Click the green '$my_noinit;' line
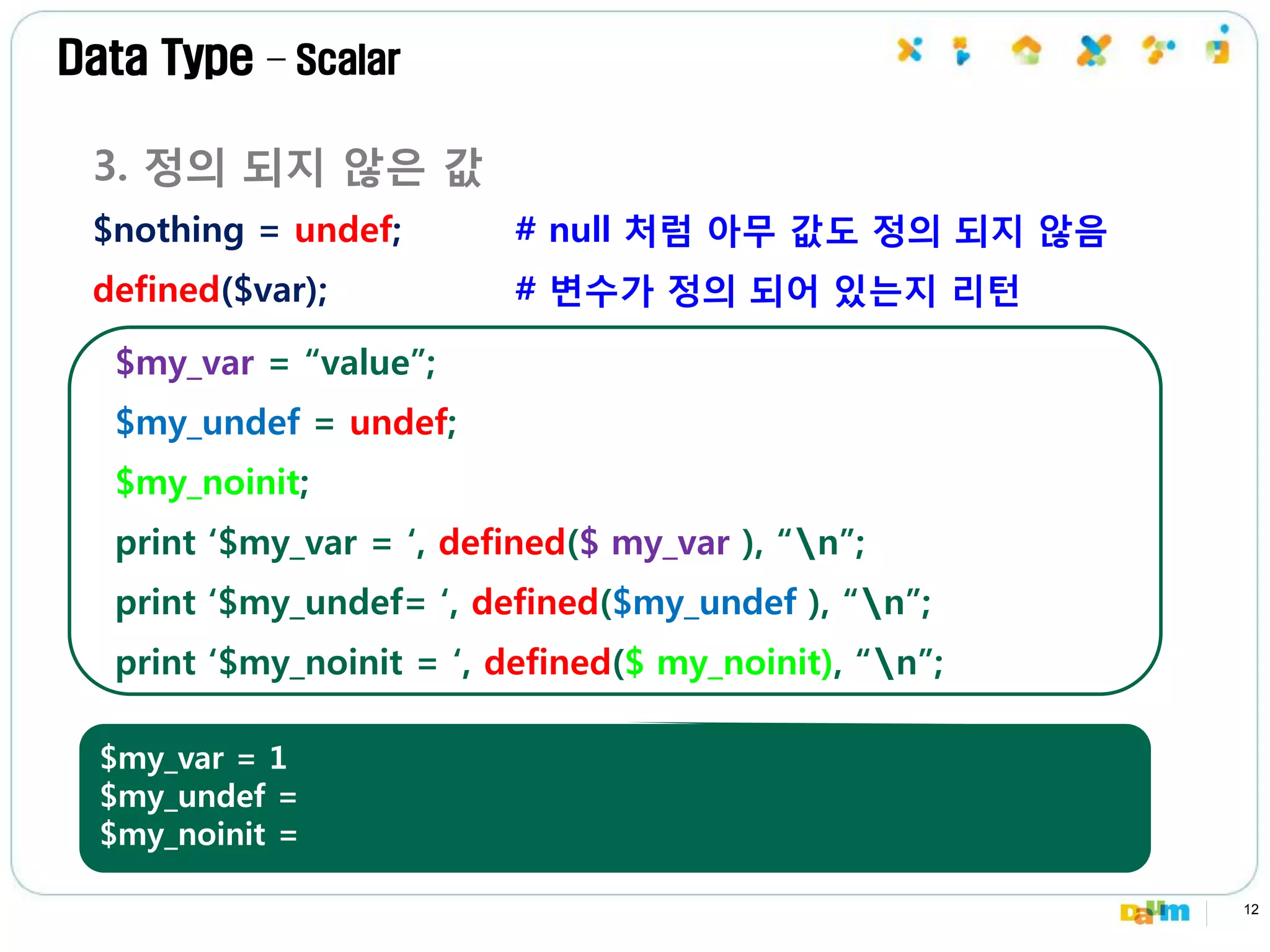This screenshot has width=1270, height=952. pyautogui.click(x=212, y=483)
